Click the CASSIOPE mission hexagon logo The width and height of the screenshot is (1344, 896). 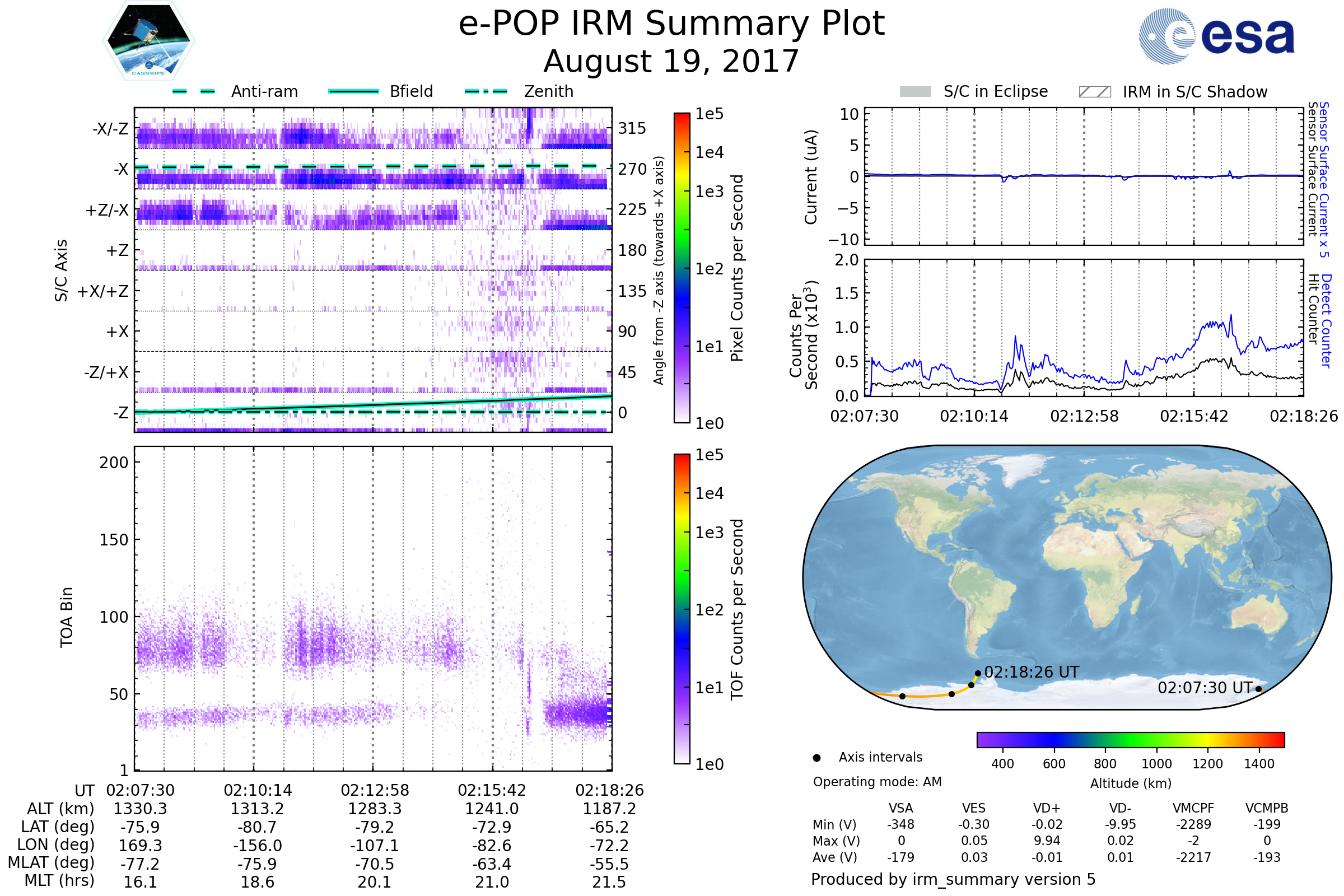pyautogui.click(x=148, y=41)
